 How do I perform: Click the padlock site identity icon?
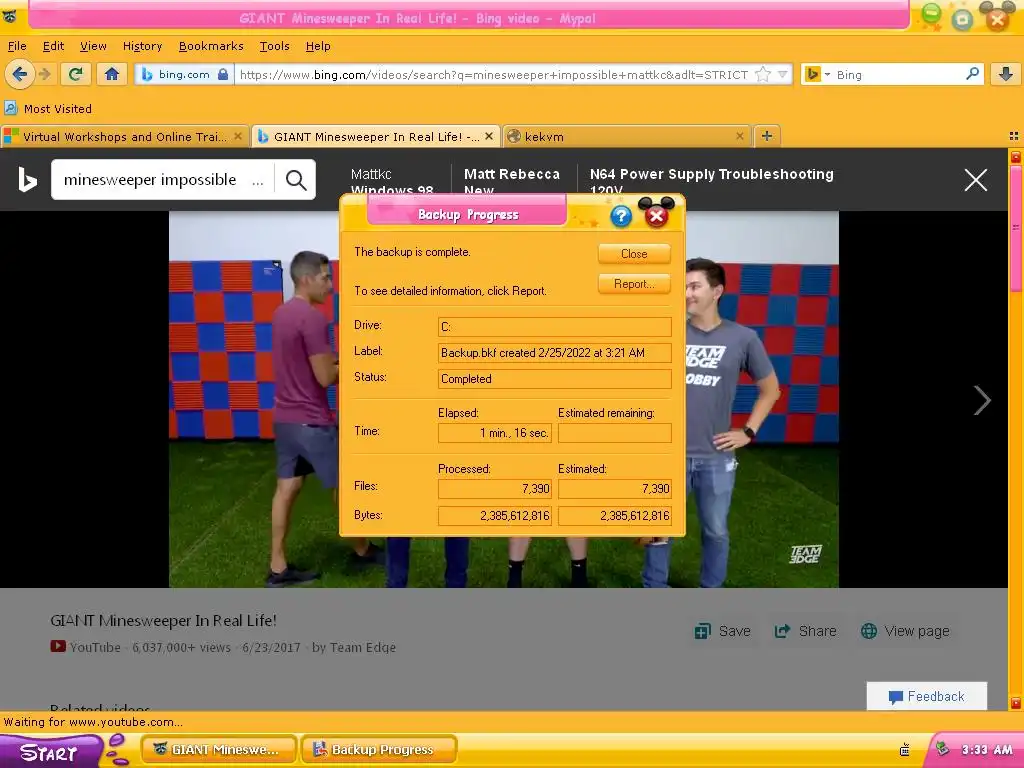pyautogui.click(x=223, y=74)
